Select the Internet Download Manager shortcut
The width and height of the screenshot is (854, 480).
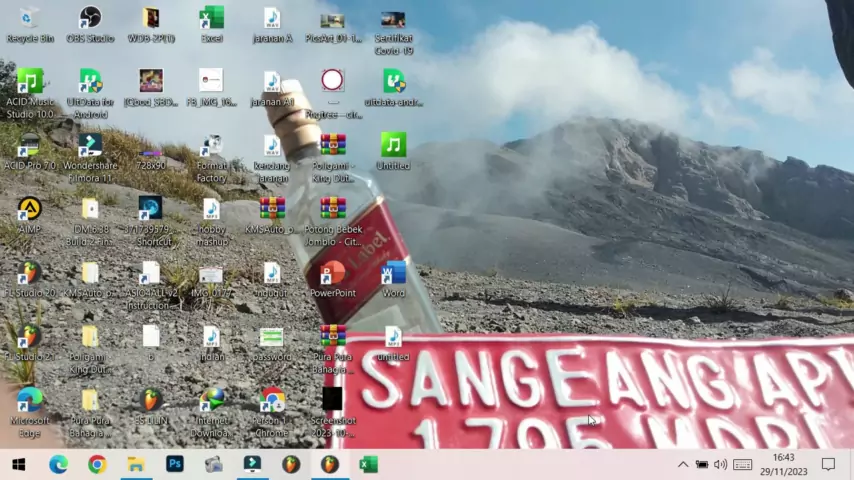(211, 400)
